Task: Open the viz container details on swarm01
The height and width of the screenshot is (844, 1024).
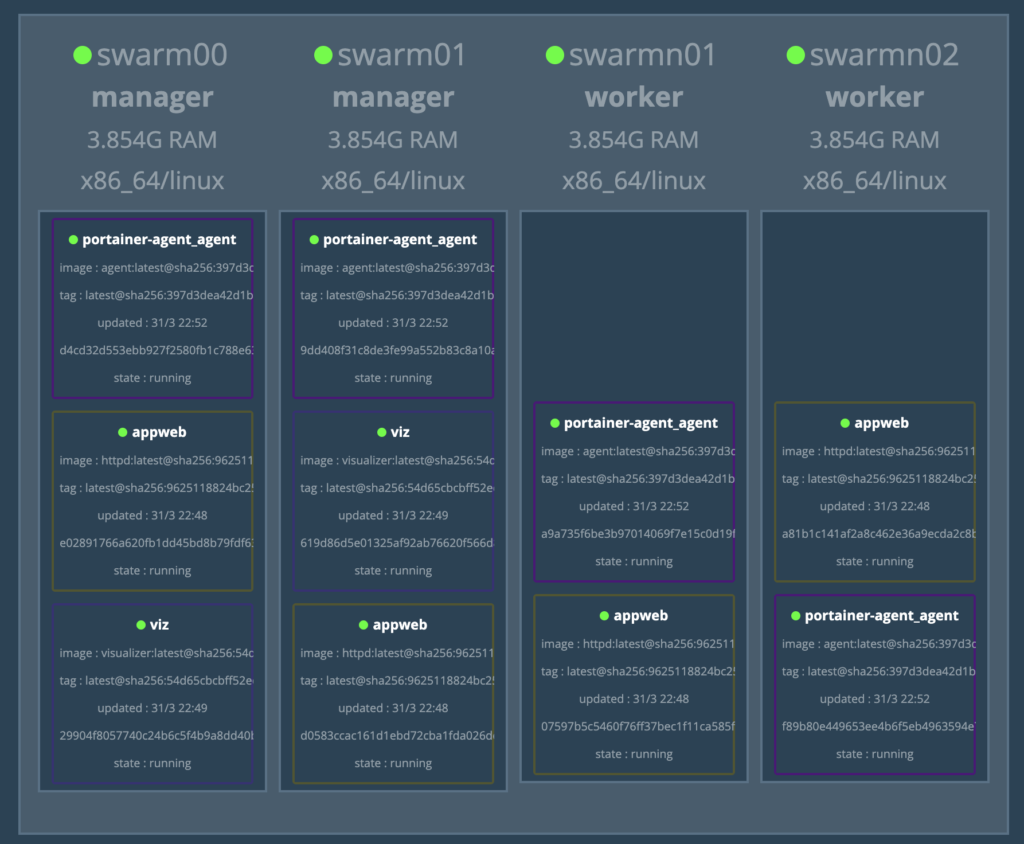Action: tap(393, 500)
